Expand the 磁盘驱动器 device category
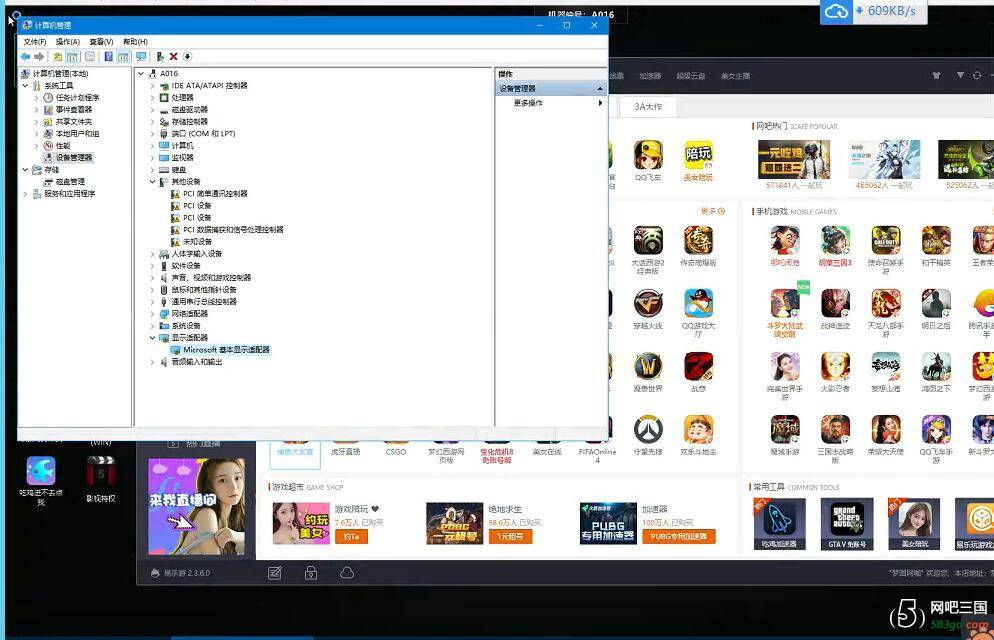994x640 pixels. pyautogui.click(x=152, y=110)
